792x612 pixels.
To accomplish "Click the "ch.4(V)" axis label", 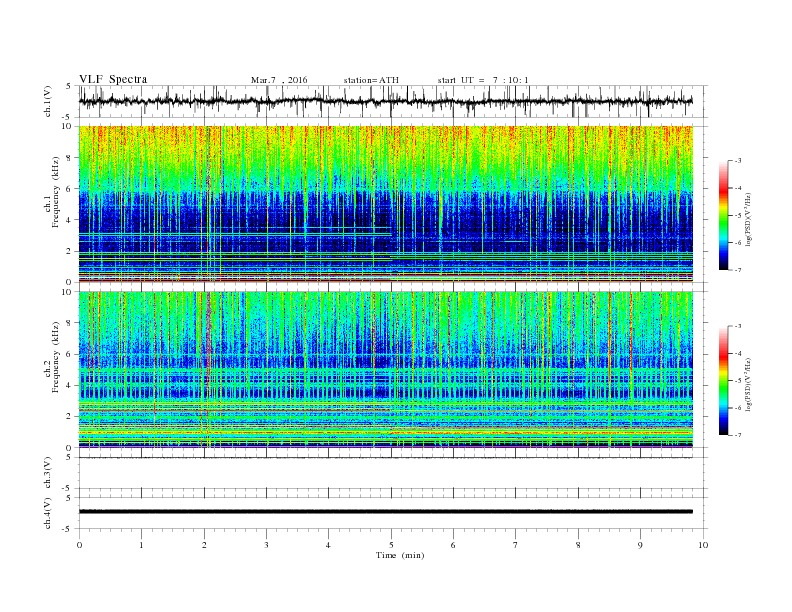I will pyautogui.click(x=48, y=513).
